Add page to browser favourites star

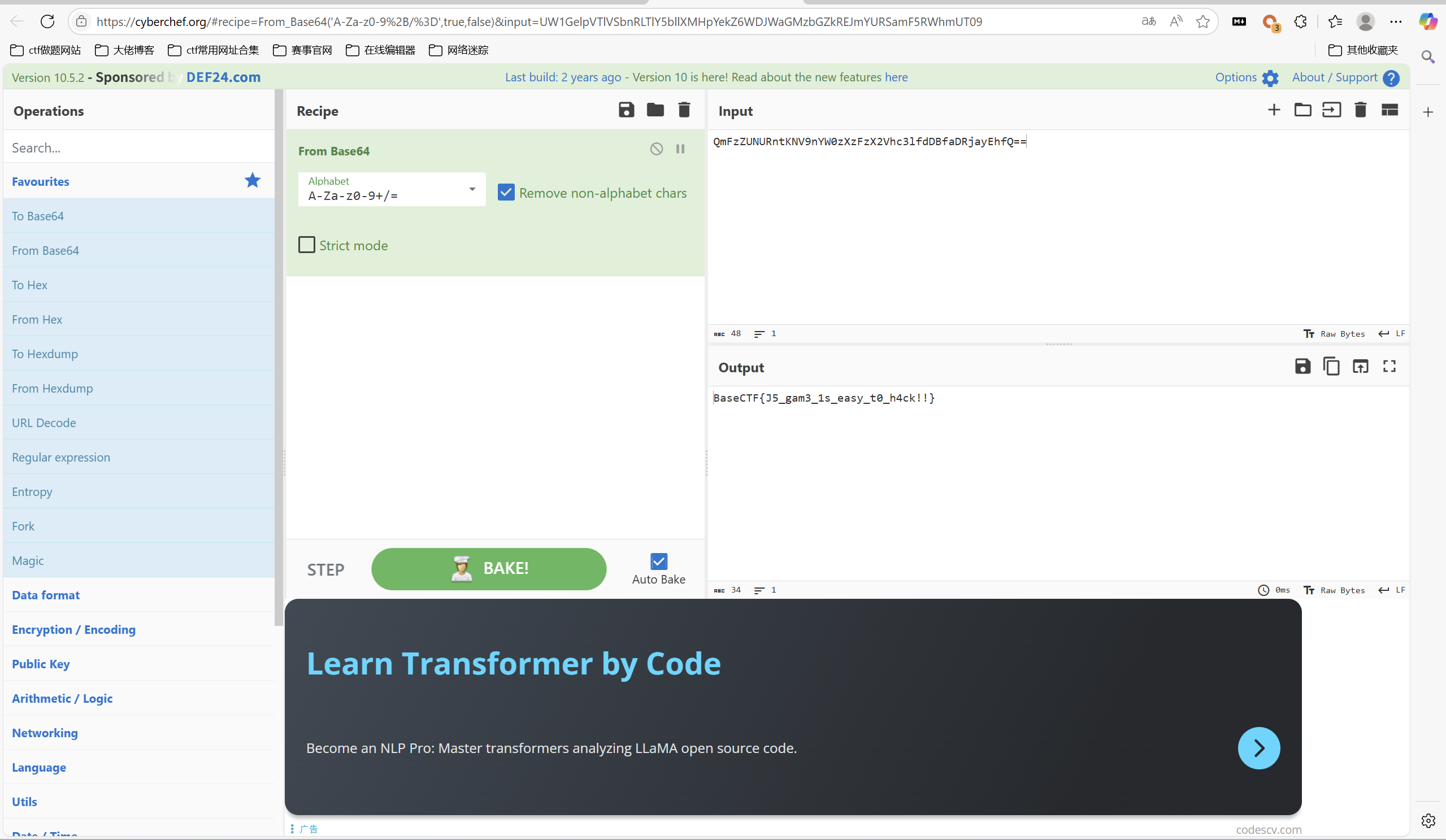coord(1202,22)
